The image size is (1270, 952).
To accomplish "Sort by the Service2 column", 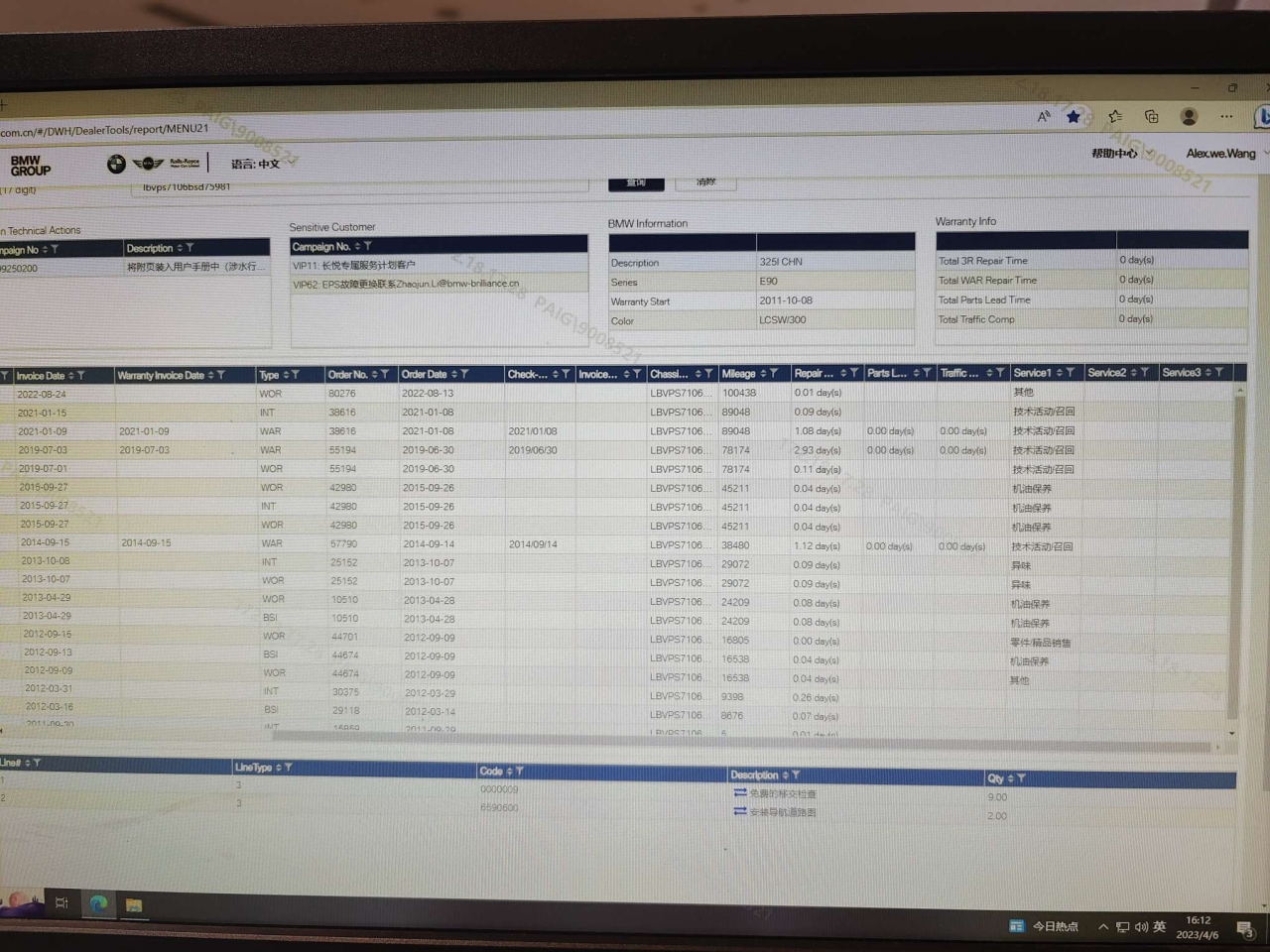I will (1134, 373).
